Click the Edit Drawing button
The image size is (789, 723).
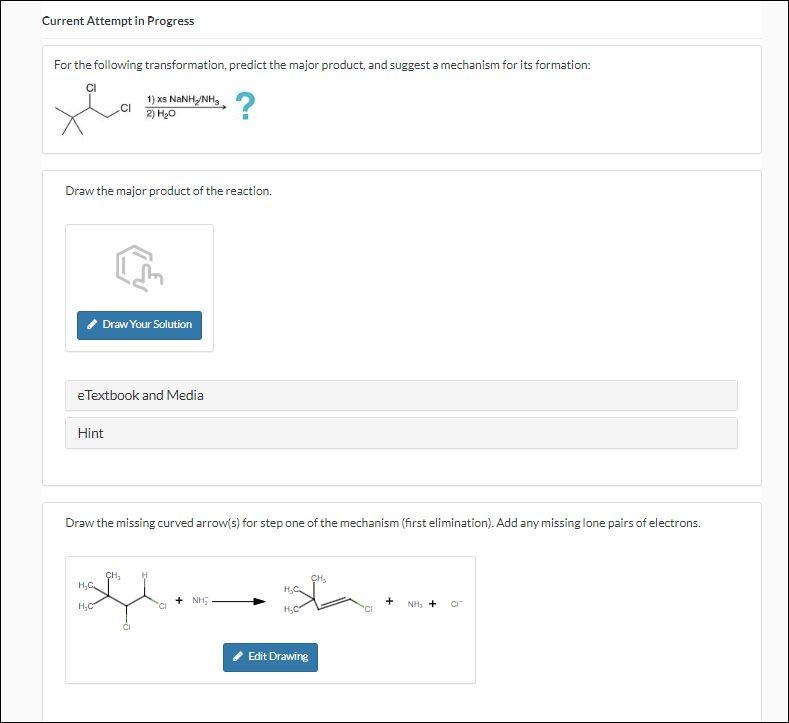[x=270, y=657]
